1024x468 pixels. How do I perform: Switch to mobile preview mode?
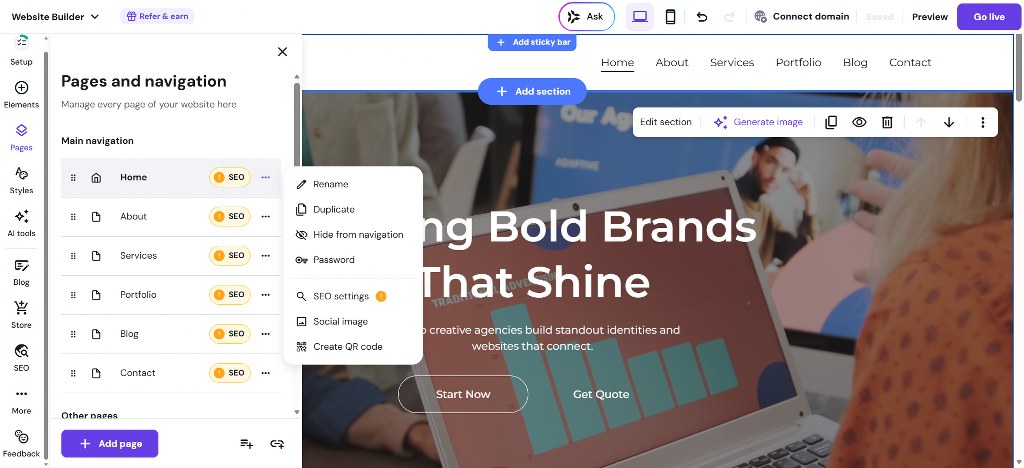[670, 17]
